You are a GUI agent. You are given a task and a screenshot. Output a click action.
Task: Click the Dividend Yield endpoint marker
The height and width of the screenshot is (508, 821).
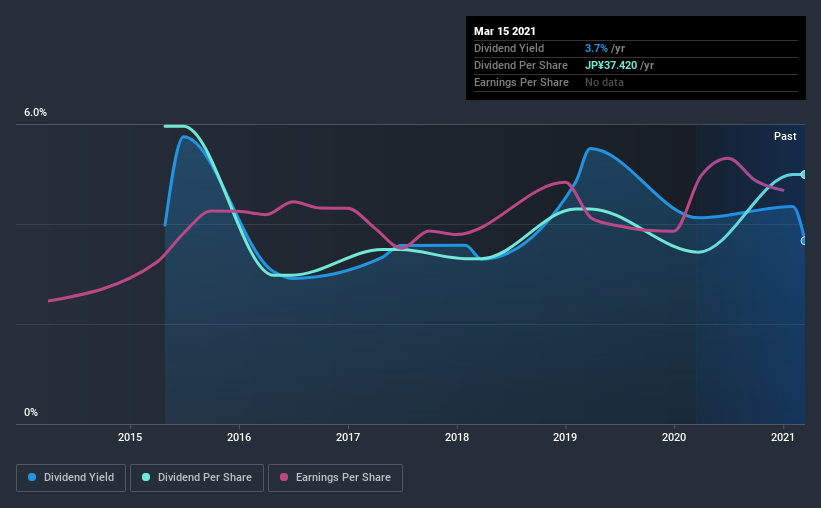(x=804, y=241)
